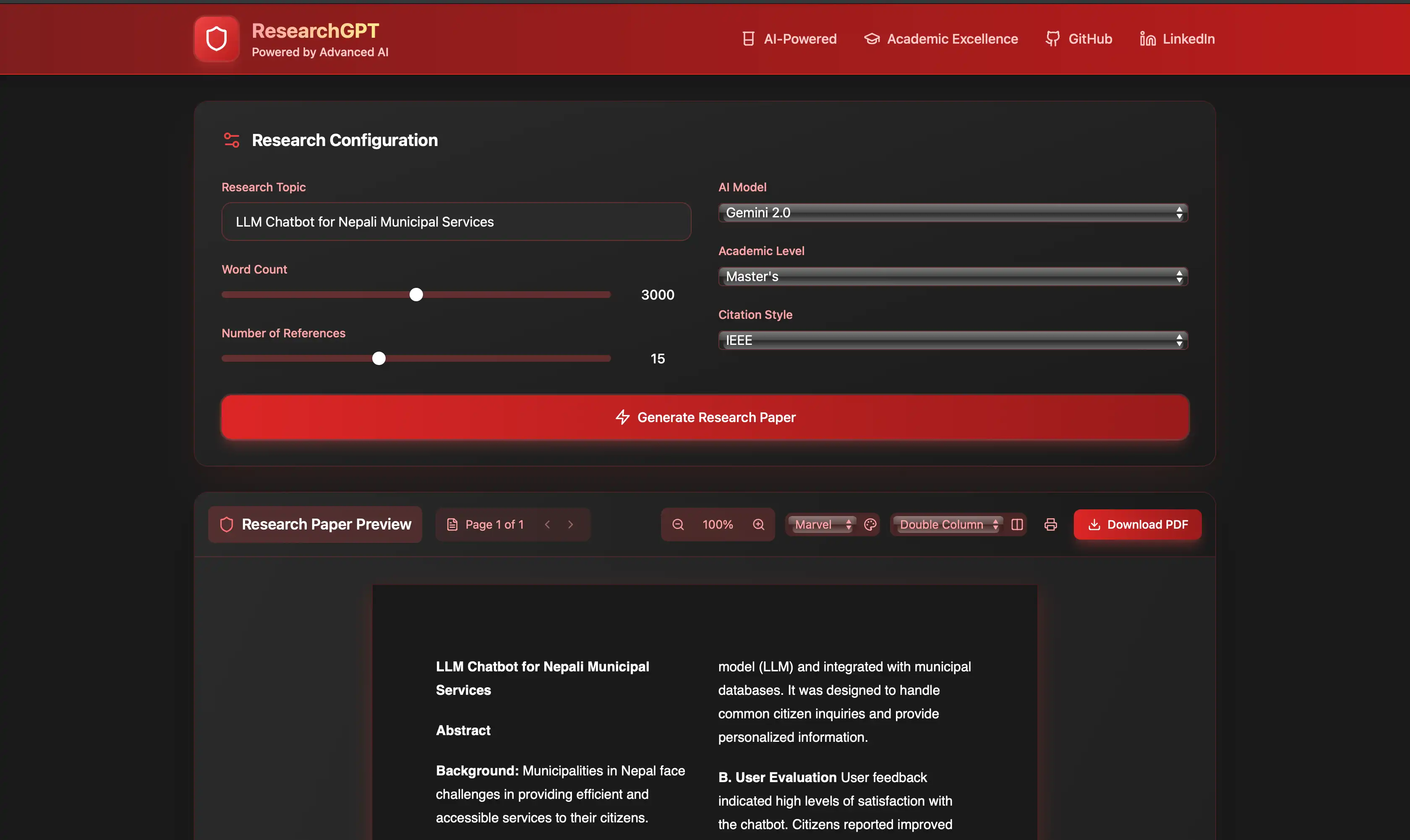Go to next page with right chevron

tap(571, 525)
